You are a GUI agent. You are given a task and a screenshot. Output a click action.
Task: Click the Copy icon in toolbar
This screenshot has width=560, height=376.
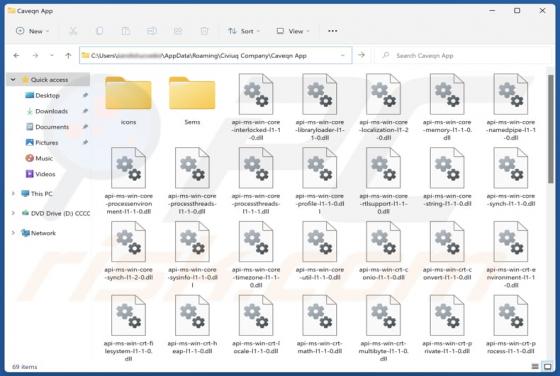tap(100, 31)
